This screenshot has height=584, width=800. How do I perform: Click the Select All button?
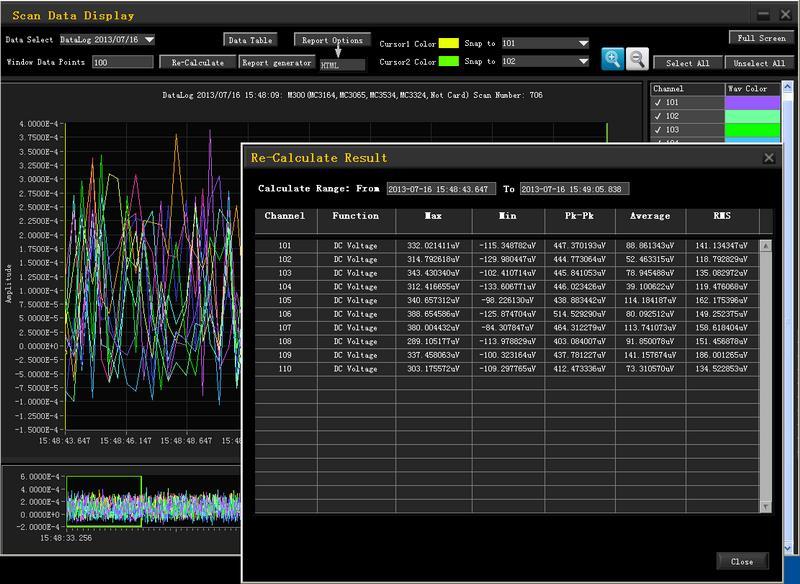click(x=688, y=63)
